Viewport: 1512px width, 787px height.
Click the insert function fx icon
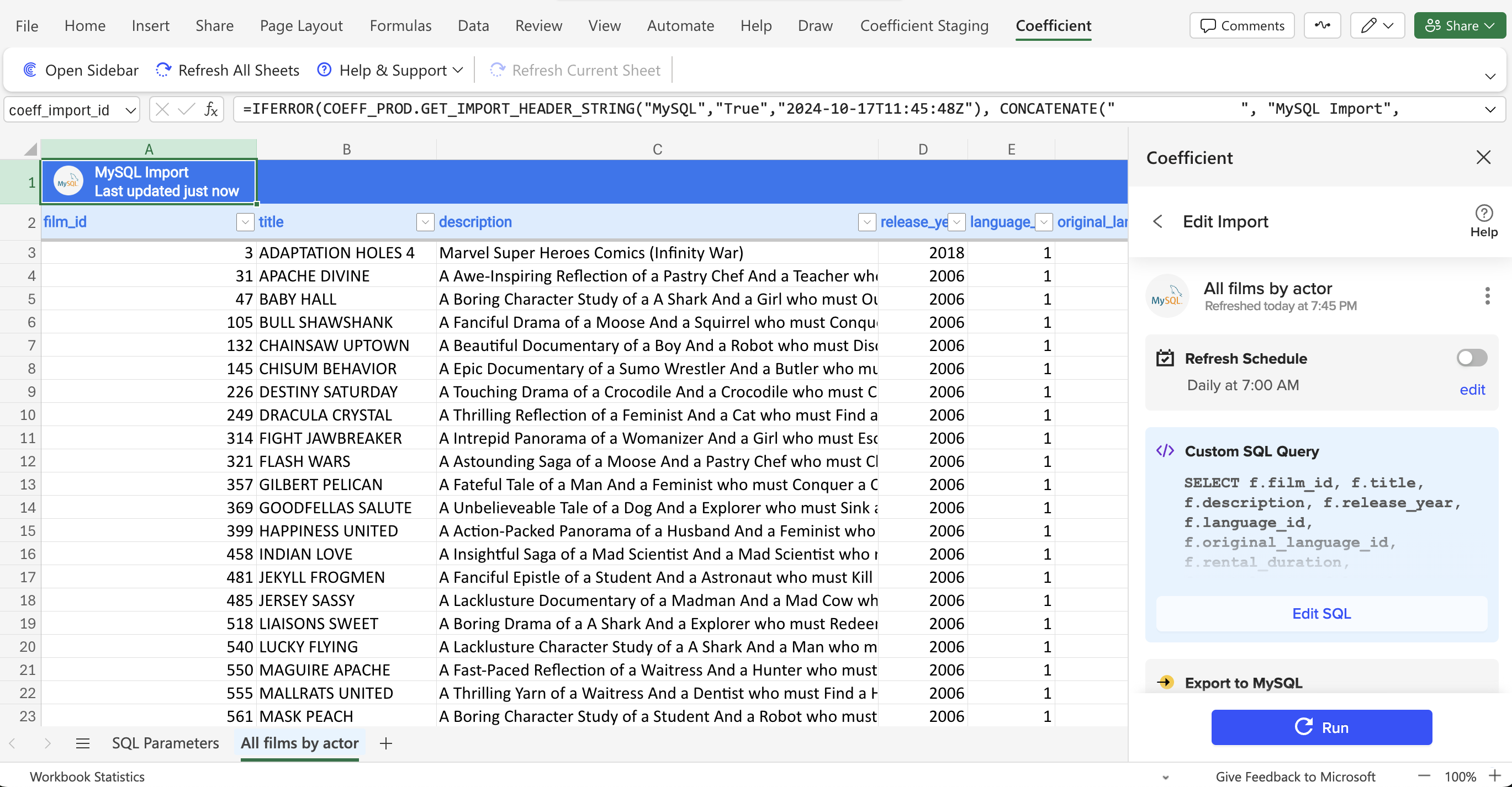211,110
